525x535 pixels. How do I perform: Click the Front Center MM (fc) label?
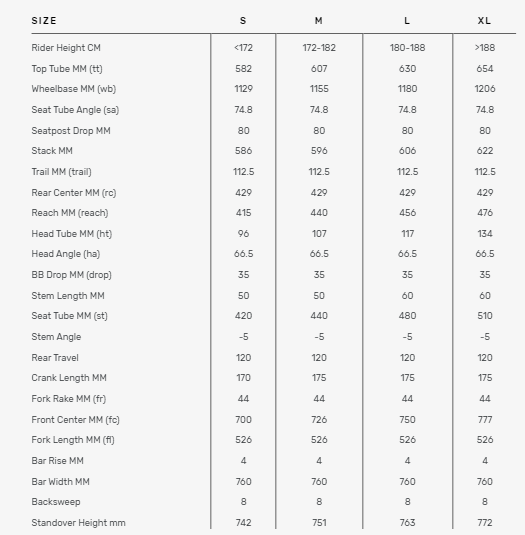click(x=75, y=420)
